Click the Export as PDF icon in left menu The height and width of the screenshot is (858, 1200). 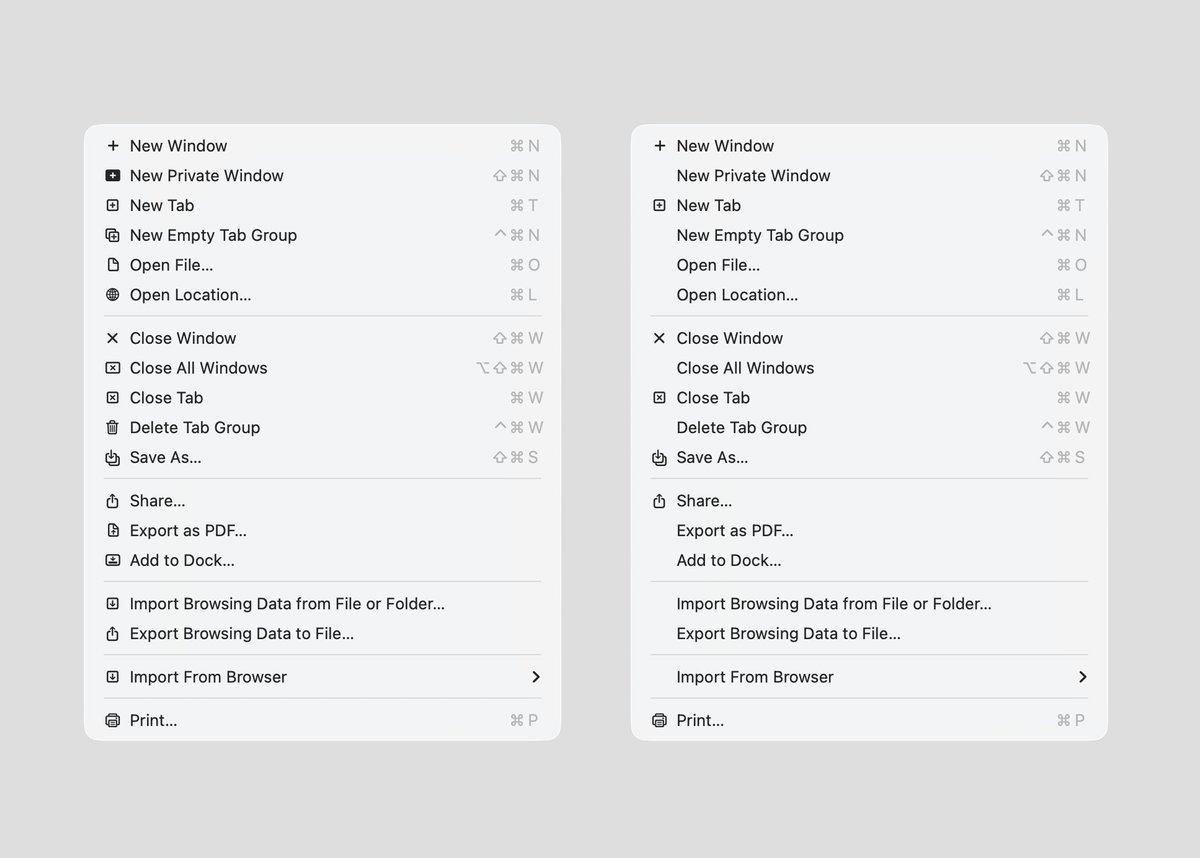coord(112,531)
